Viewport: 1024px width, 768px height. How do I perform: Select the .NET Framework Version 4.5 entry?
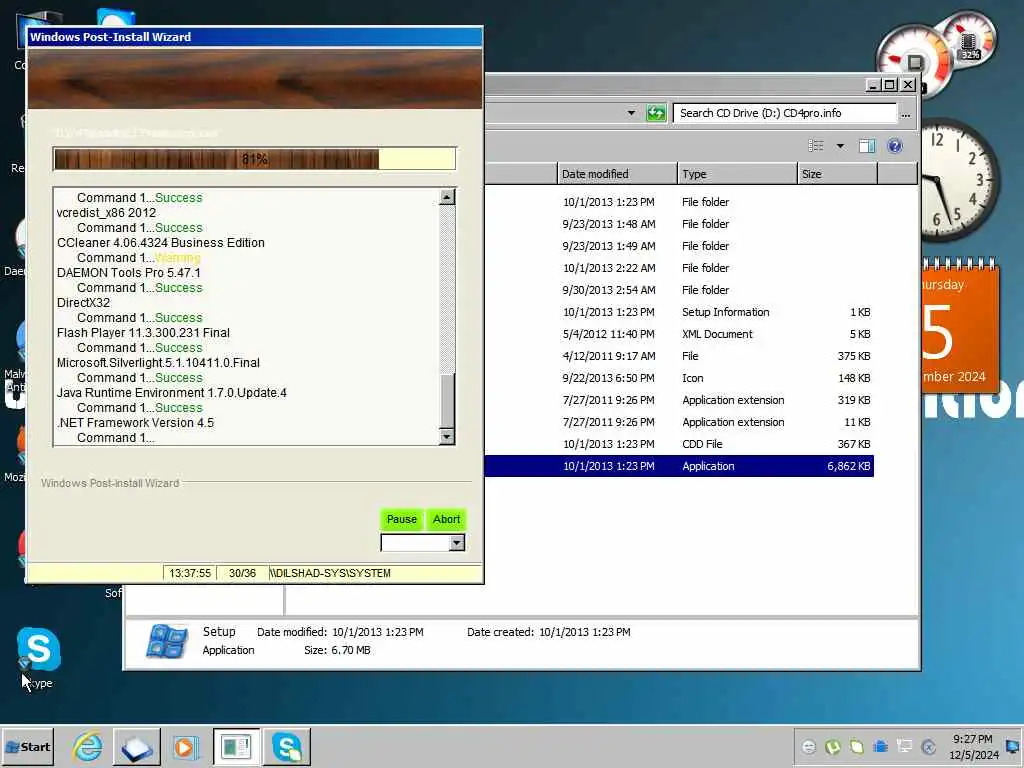(135, 423)
